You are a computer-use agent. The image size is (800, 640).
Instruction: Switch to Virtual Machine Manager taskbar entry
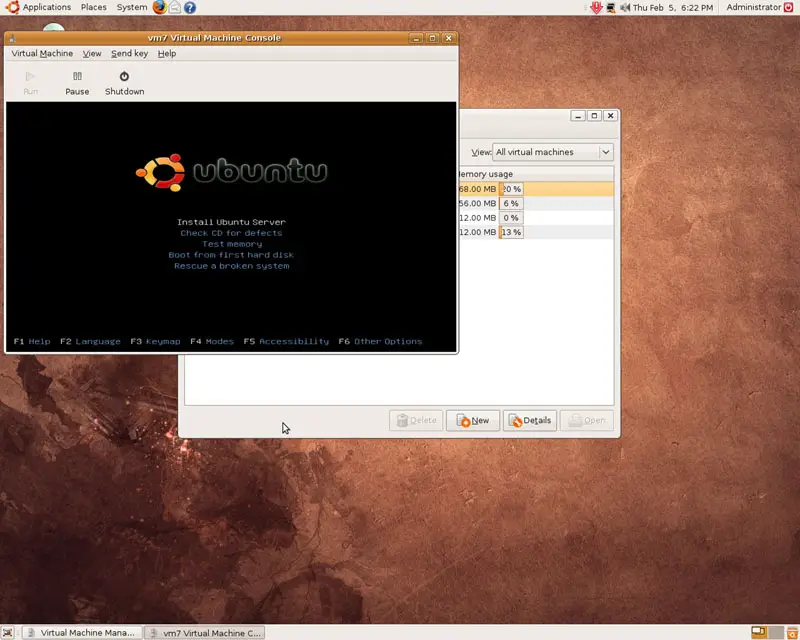82,633
